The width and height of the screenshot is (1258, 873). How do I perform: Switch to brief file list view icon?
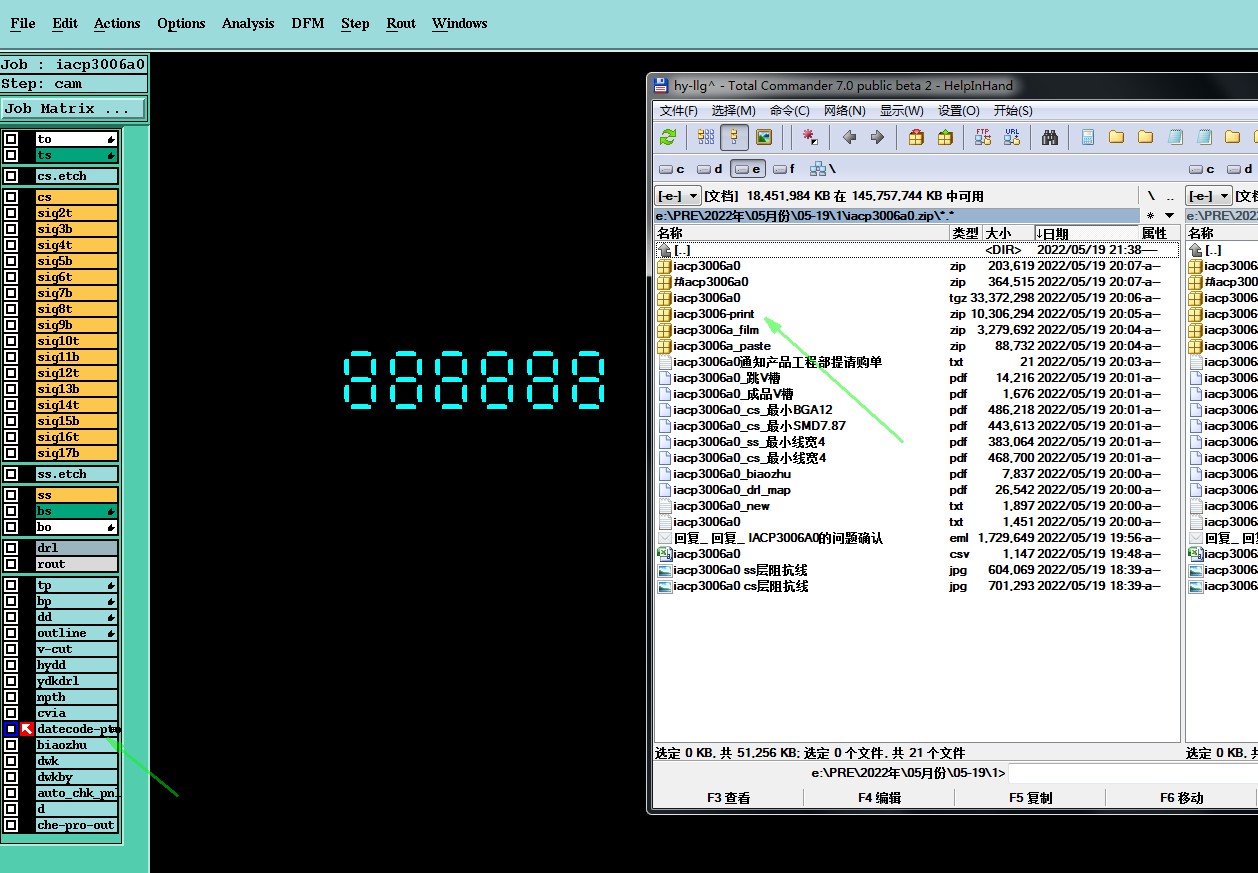[x=706, y=137]
